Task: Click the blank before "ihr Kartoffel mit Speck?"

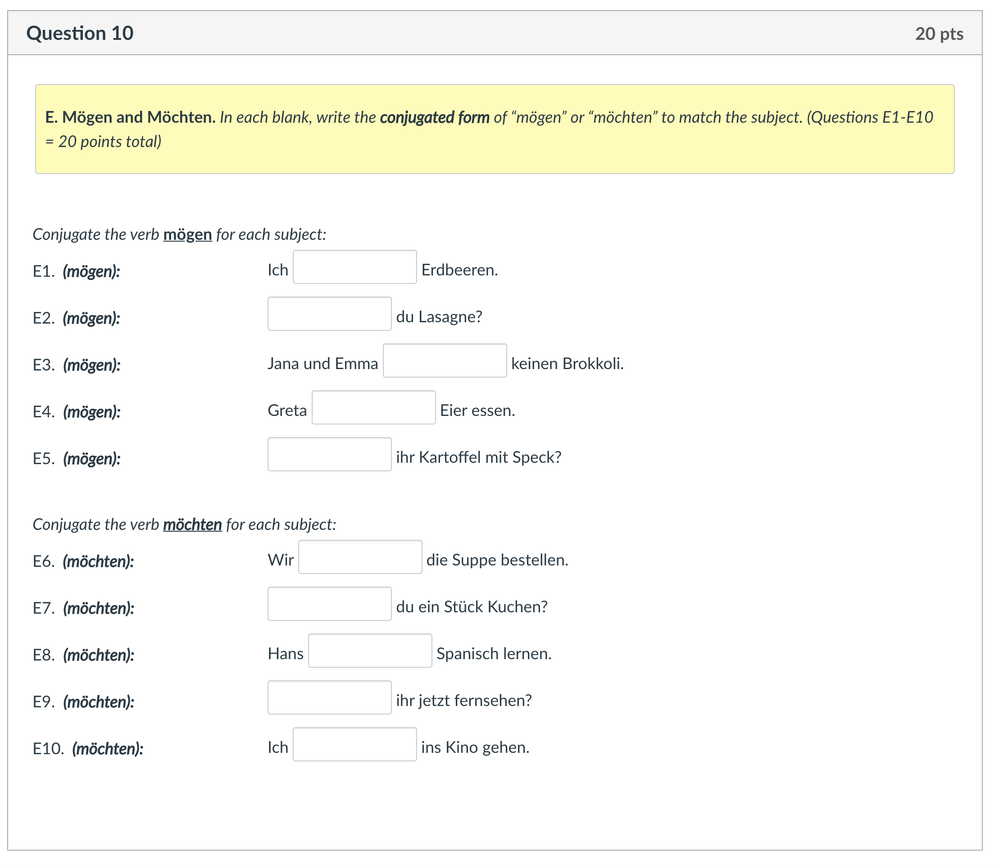Action: tap(329, 455)
